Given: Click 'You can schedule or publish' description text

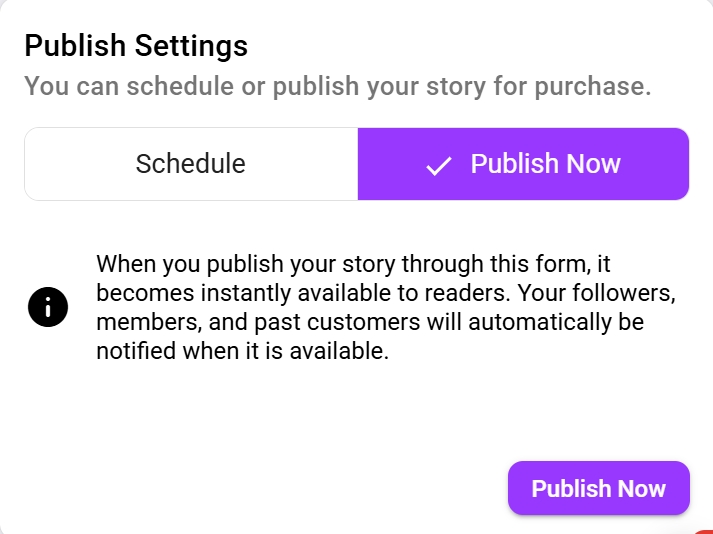Looking at the screenshot, I should click(x=191, y=86).
